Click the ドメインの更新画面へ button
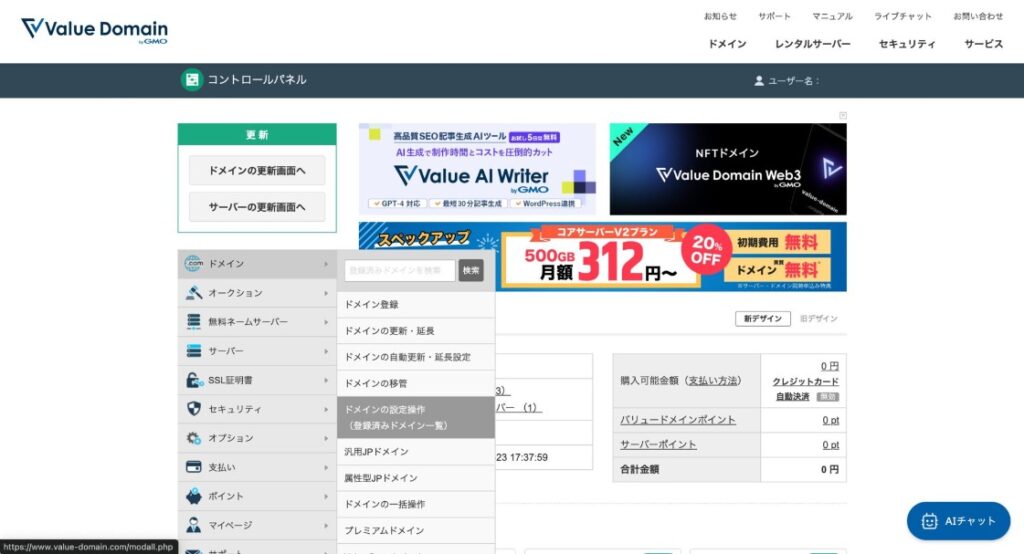Image resolution: width=1024 pixels, height=554 pixels. (x=257, y=171)
